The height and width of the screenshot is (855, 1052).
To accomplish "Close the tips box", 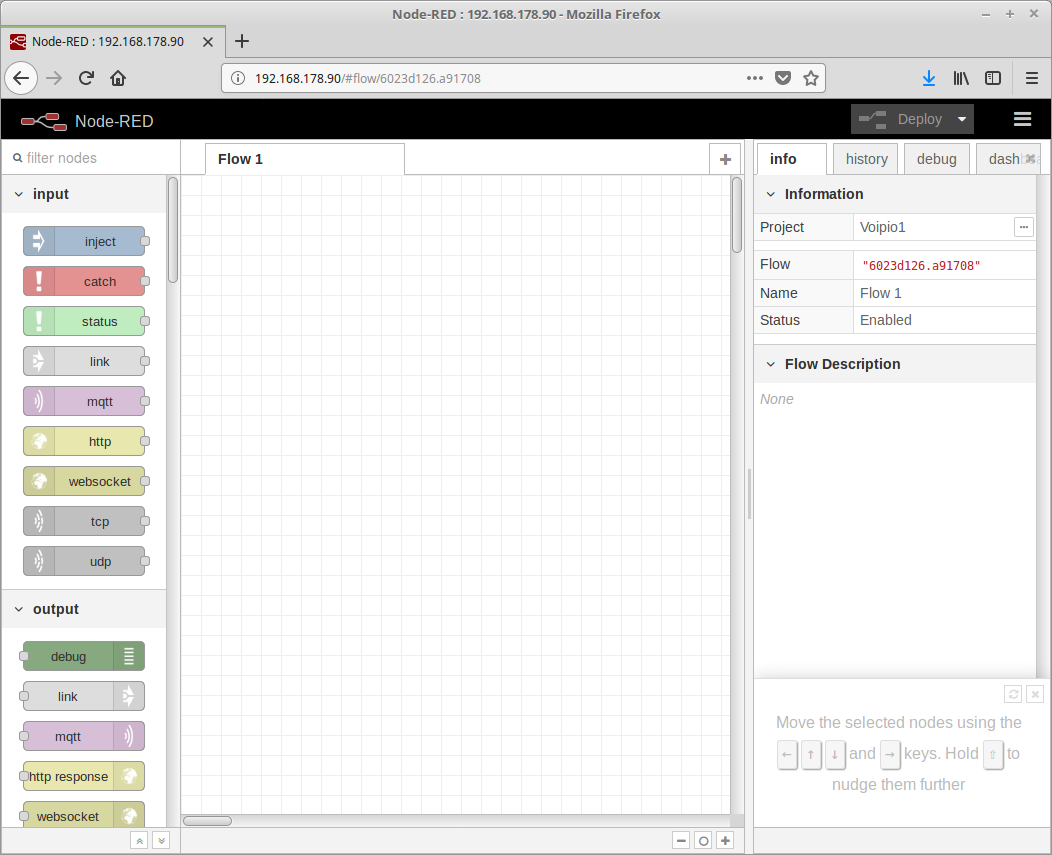I will tap(1035, 694).
